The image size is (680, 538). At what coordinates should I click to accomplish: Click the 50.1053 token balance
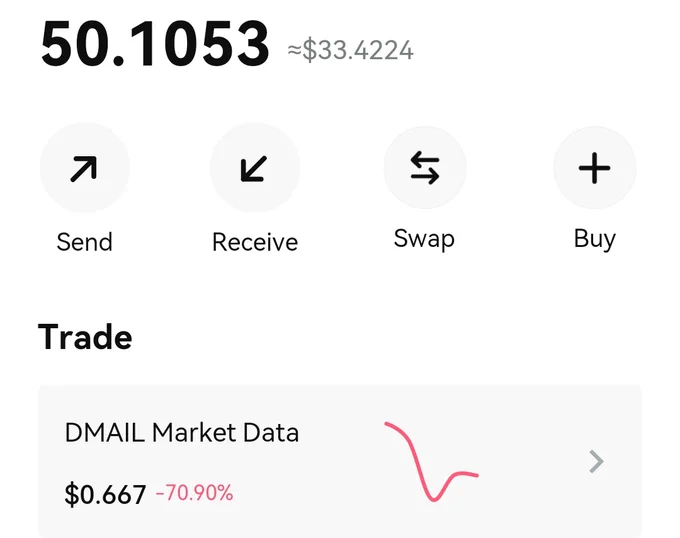point(155,45)
